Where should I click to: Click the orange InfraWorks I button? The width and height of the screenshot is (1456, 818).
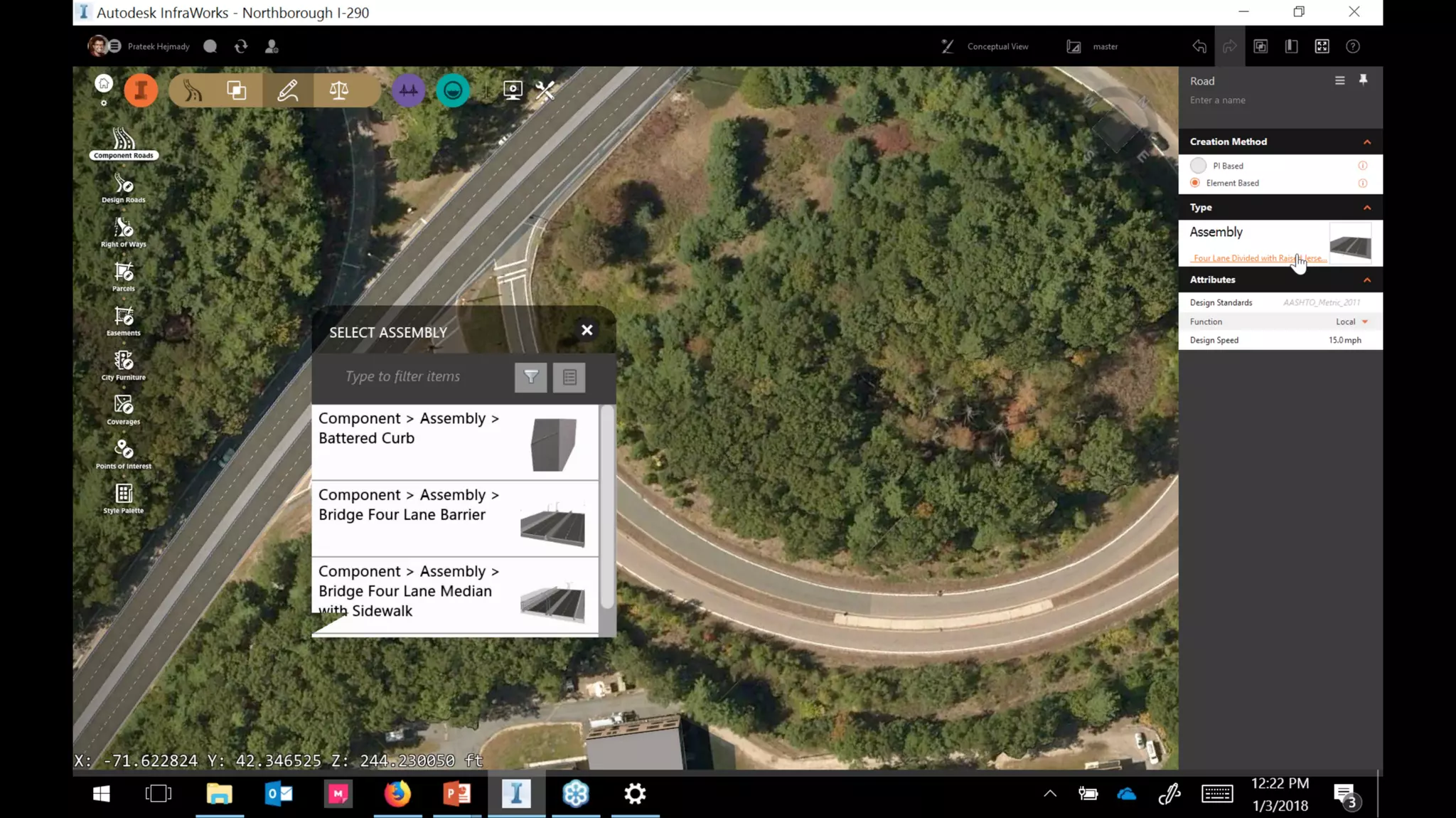pos(141,90)
